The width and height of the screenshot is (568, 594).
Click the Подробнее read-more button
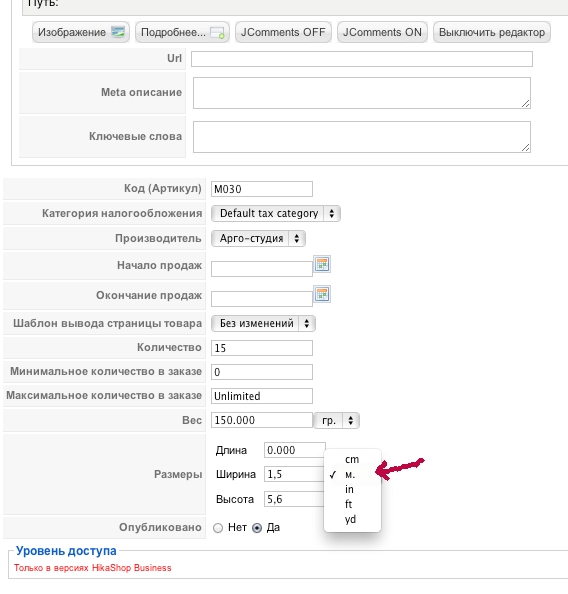pyautogui.click(x=182, y=32)
